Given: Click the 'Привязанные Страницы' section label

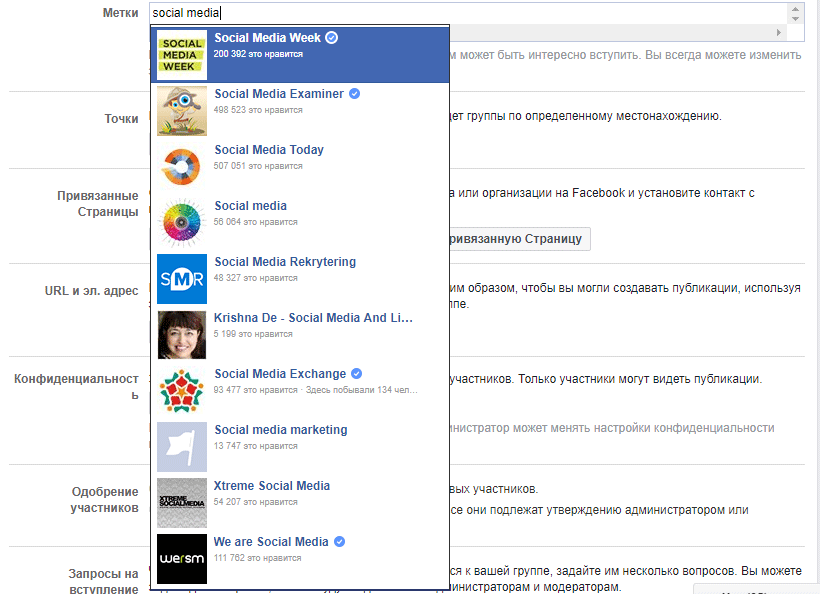Looking at the screenshot, I should coord(98,203).
